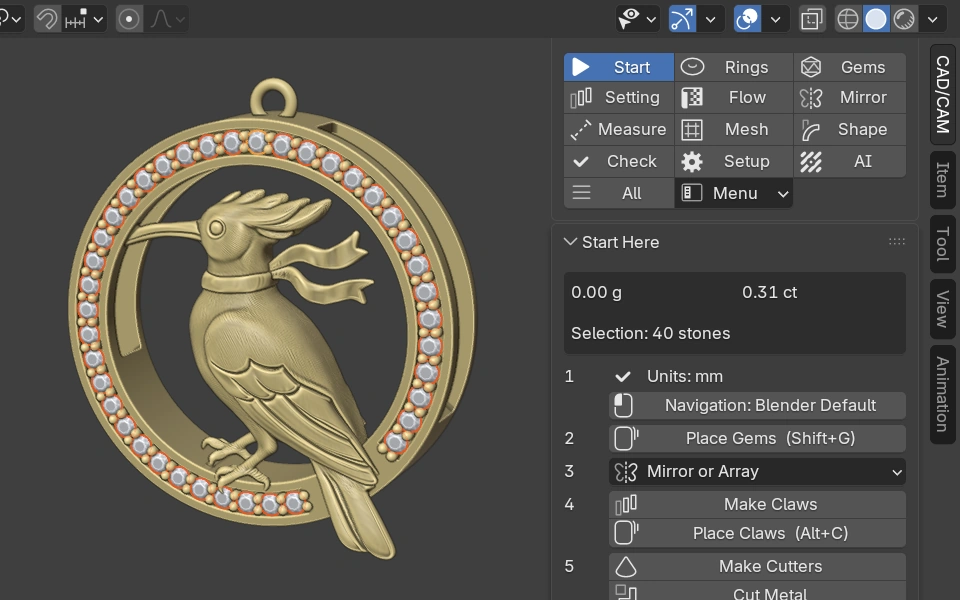Open the overlays options dropdown arrow
This screenshot has height=600, width=960.
776,19
